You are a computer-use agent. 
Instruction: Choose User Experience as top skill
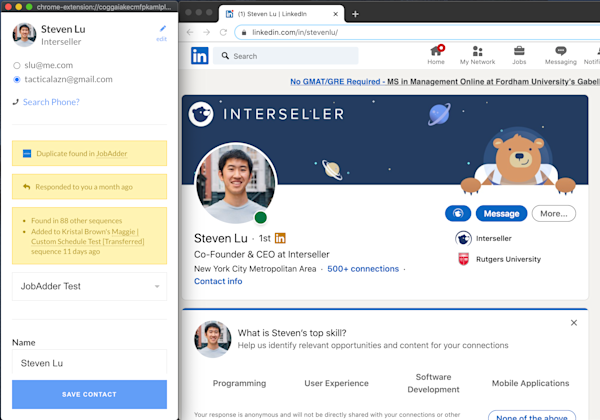[336, 383]
